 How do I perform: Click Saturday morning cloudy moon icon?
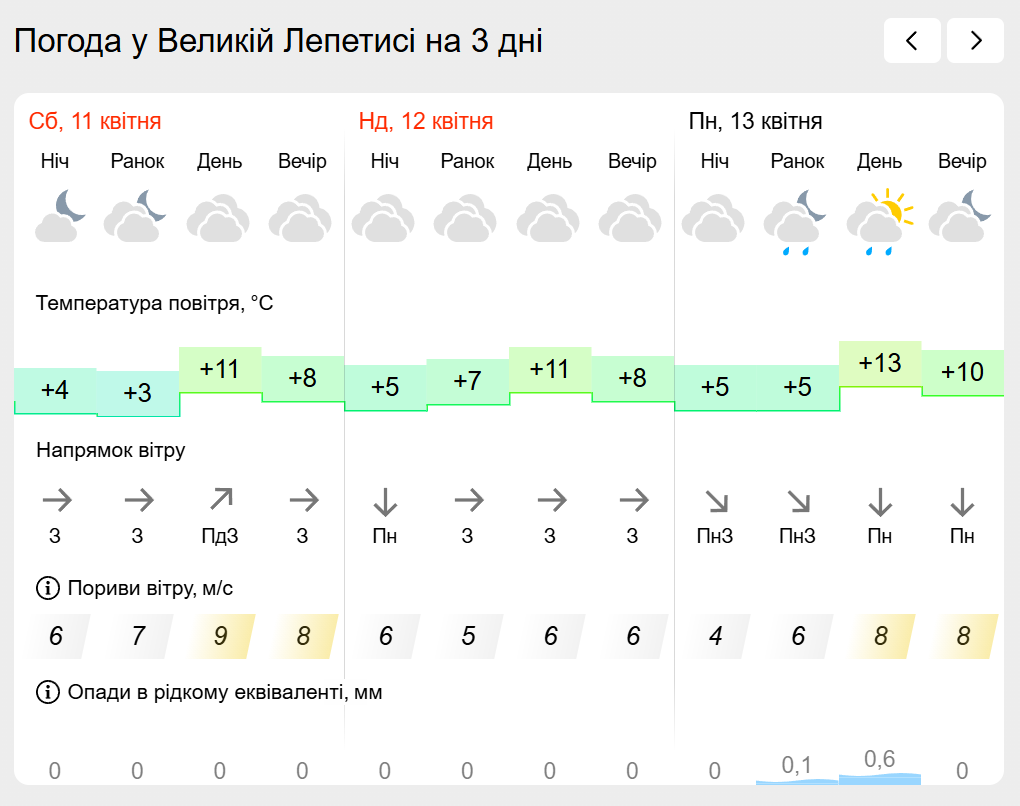coord(137,216)
